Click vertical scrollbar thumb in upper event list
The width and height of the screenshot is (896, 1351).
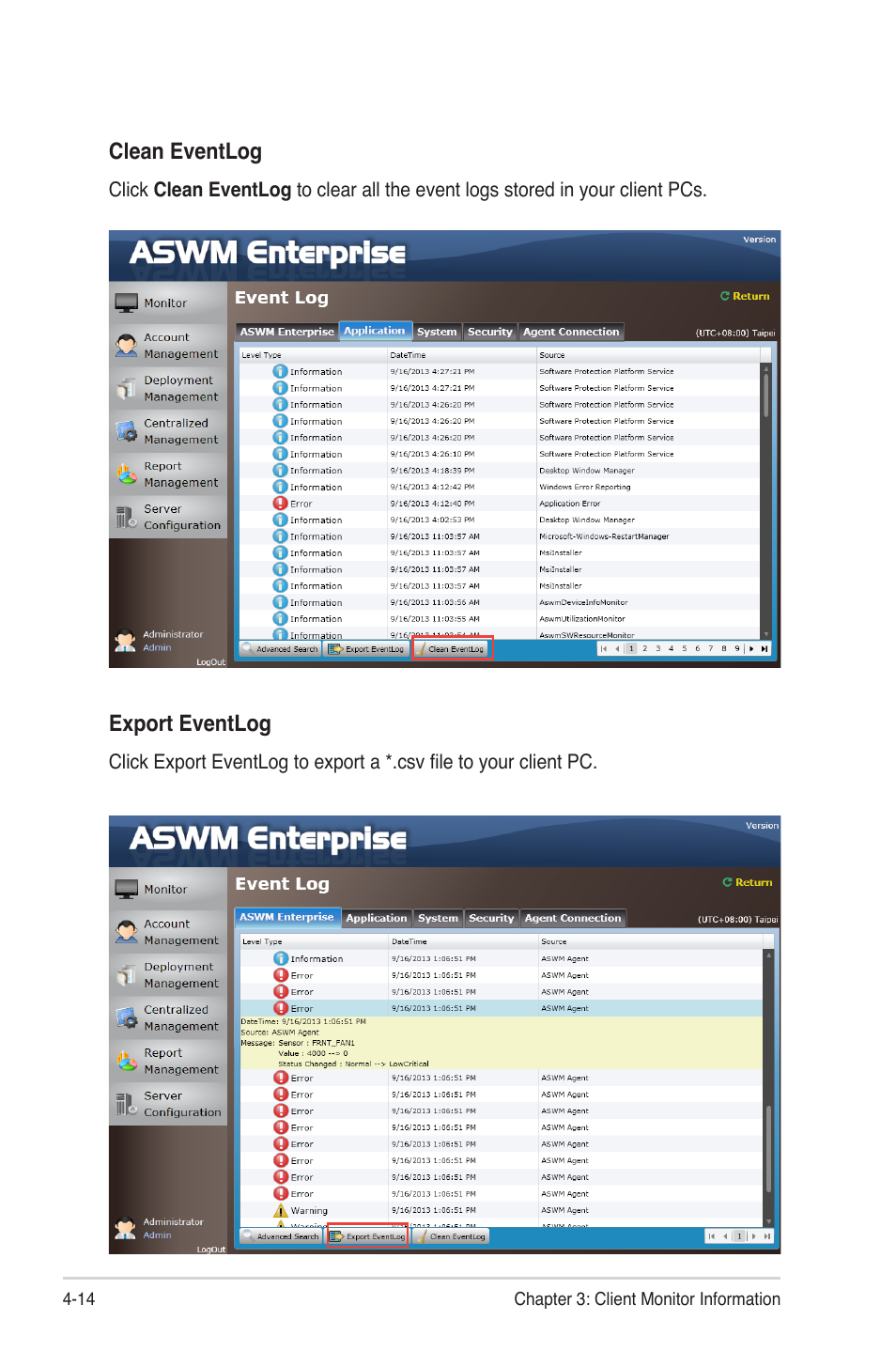766,396
